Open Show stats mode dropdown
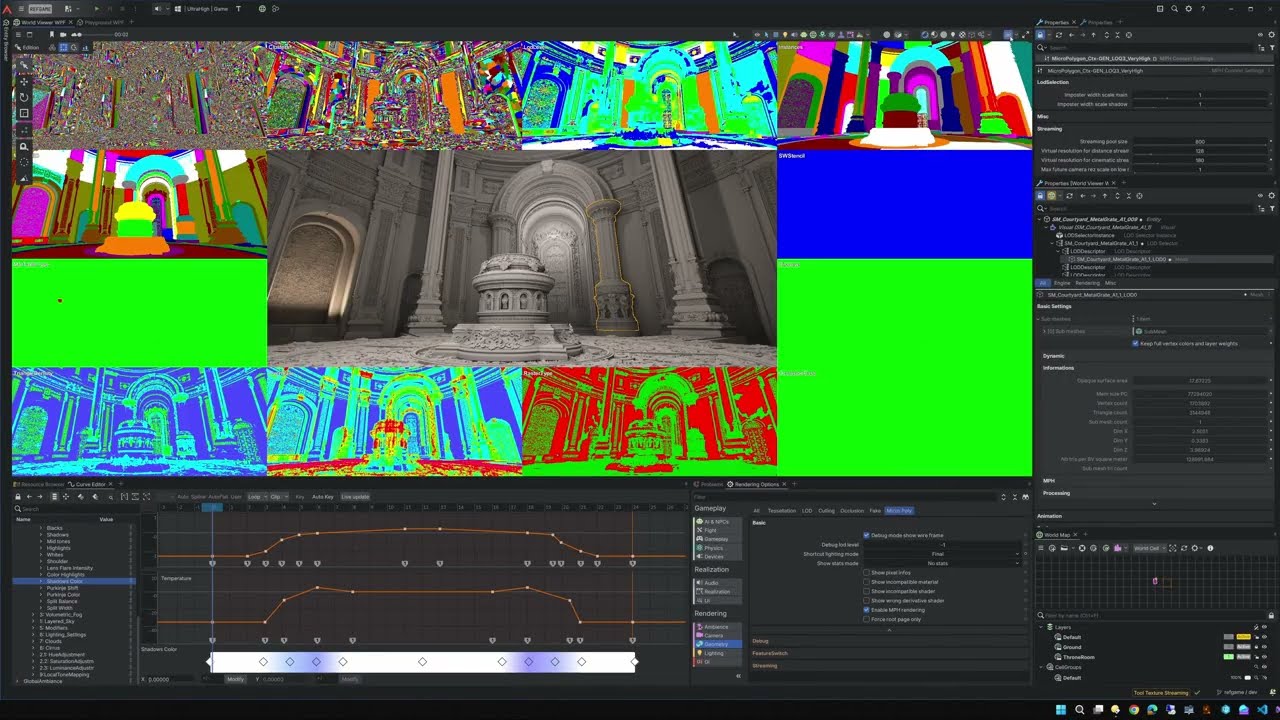 click(942, 563)
